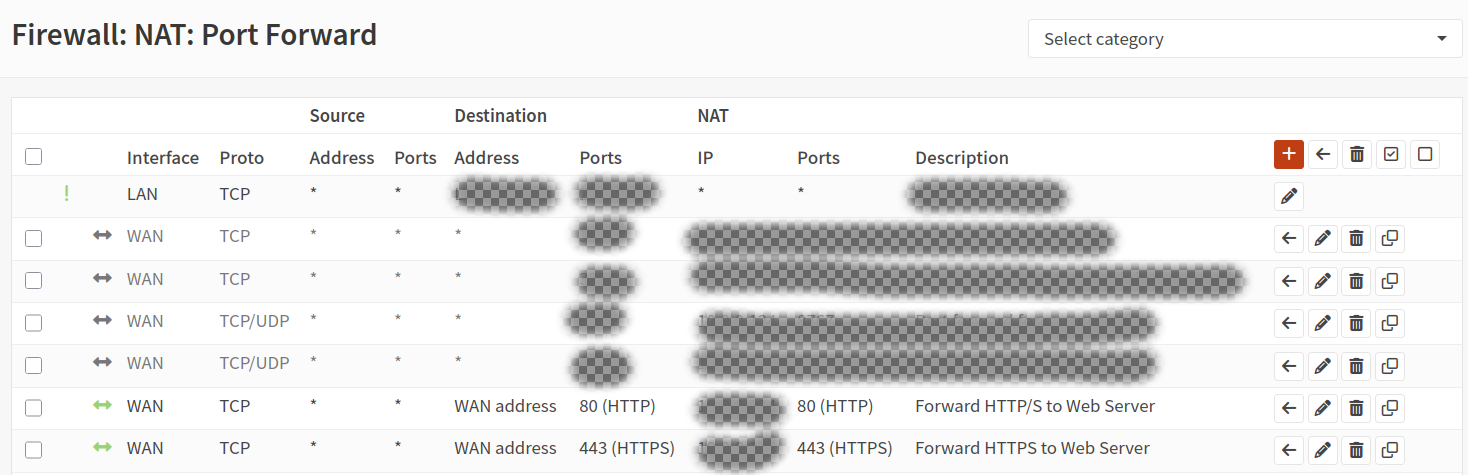This screenshot has height=475, width=1468.
Task: Clone the Forward HTTPS to Web Server rule
Action: click(x=1389, y=449)
